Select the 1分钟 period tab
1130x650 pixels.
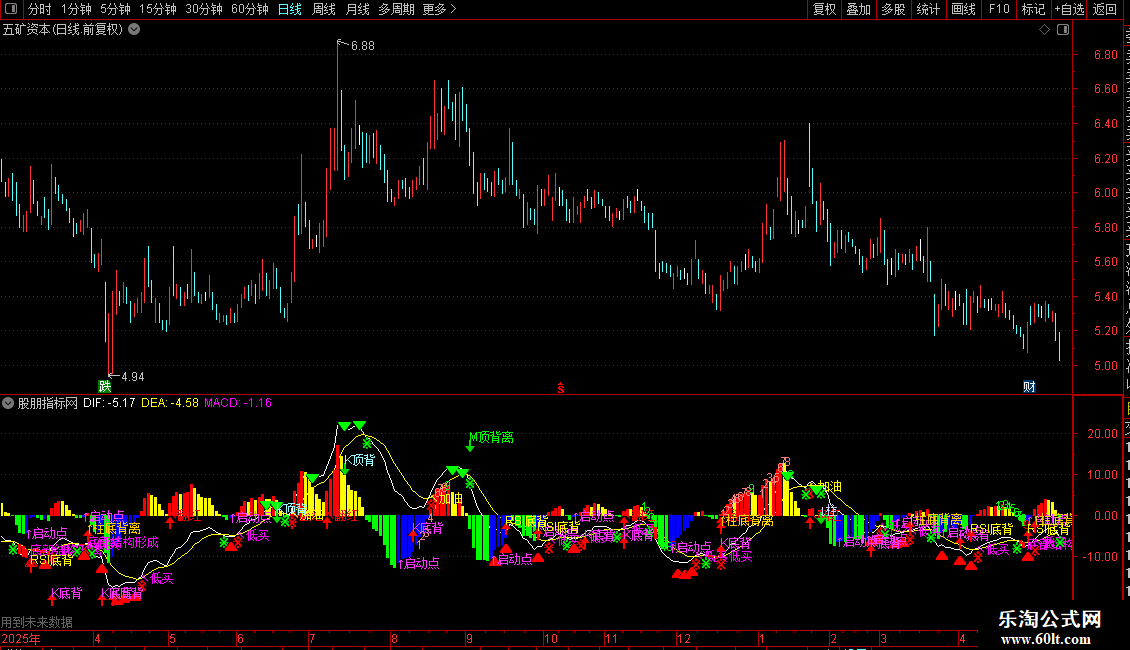click(x=76, y=9)
